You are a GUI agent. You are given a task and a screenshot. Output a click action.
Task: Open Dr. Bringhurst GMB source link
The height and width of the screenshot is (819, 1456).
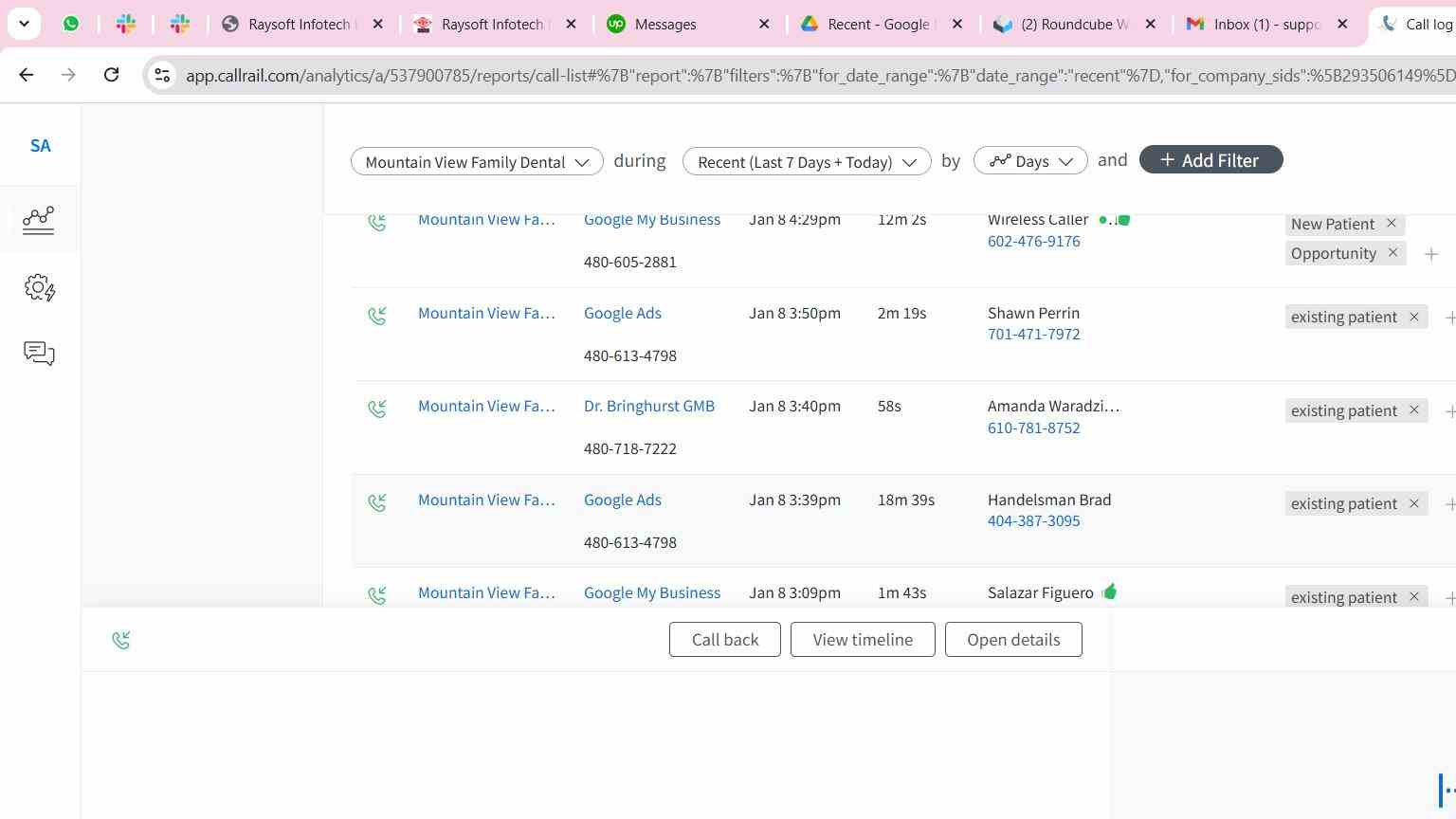[x=649, y=406]
